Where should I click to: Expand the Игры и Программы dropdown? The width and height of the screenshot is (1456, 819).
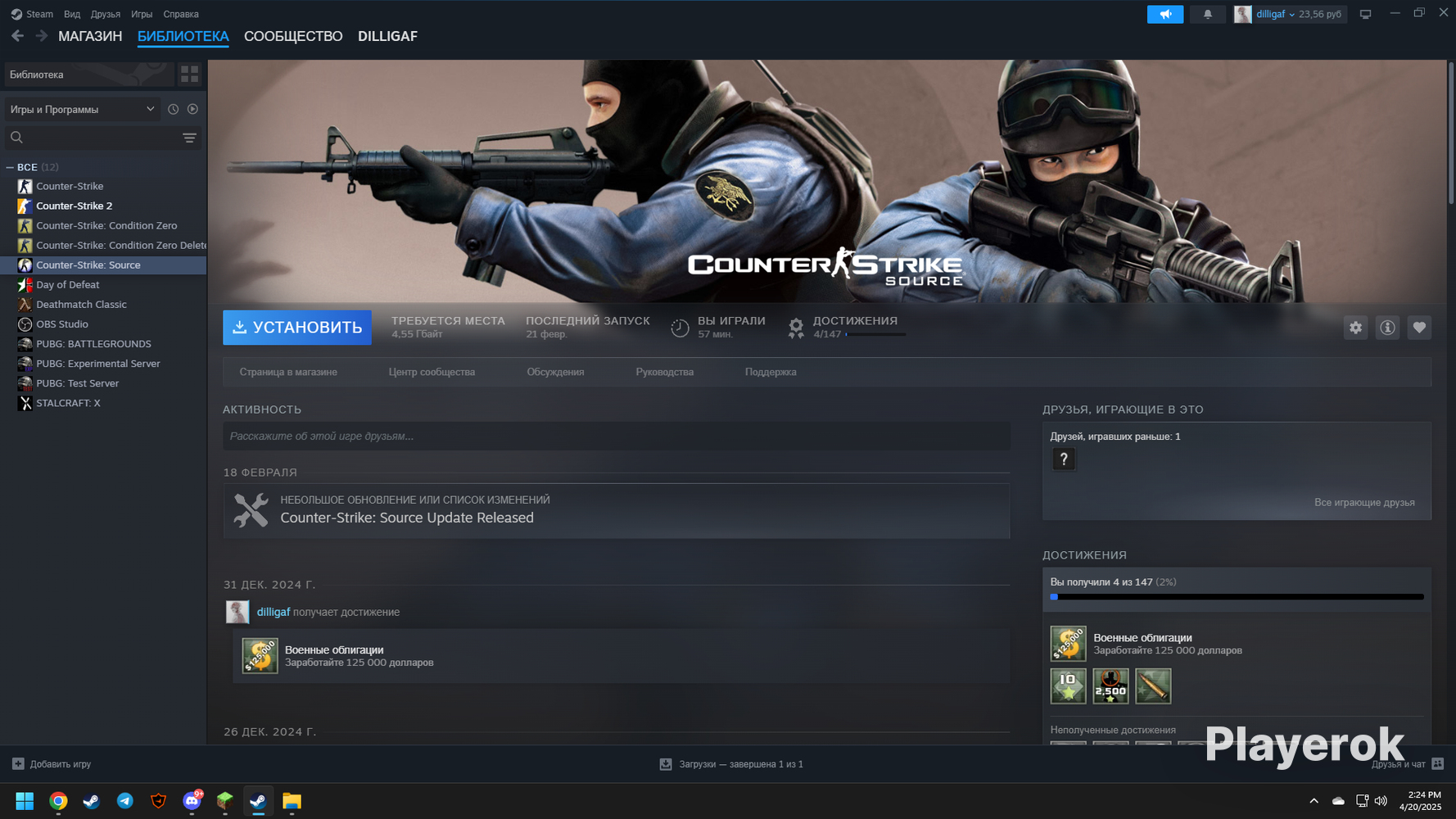pos(82,109)
